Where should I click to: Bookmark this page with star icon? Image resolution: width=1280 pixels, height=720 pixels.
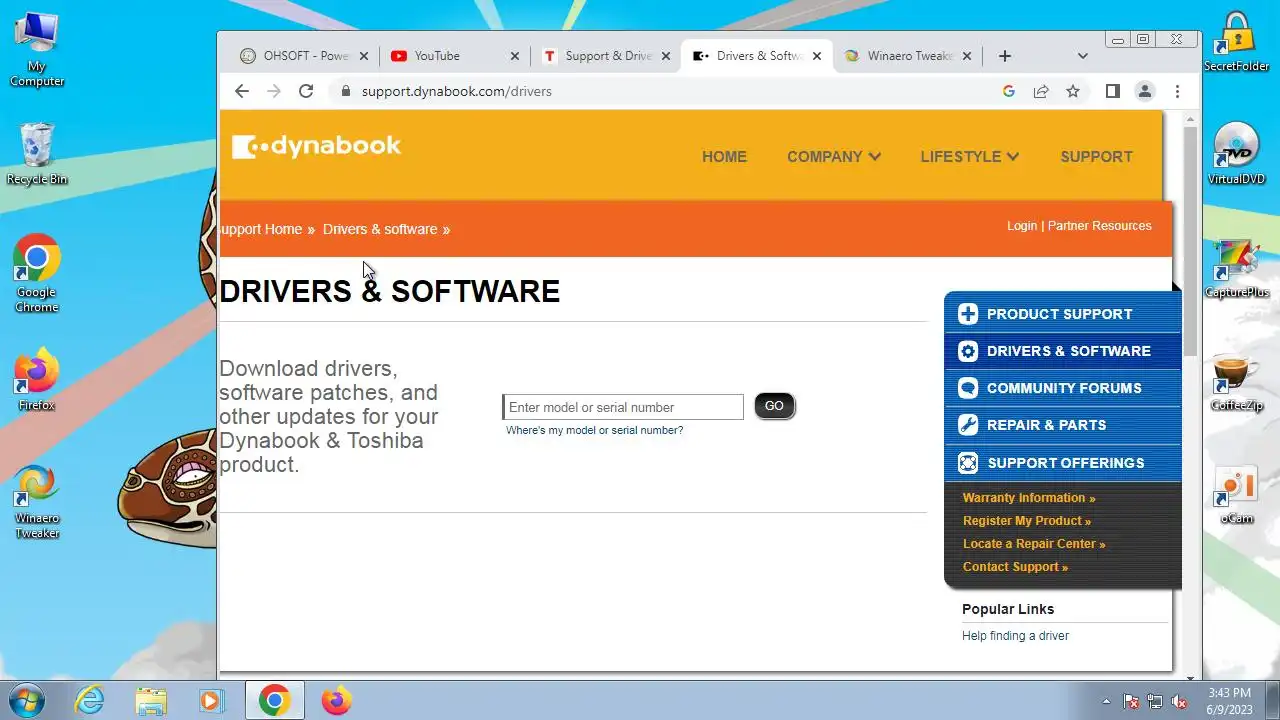[x=1073, y=91]
